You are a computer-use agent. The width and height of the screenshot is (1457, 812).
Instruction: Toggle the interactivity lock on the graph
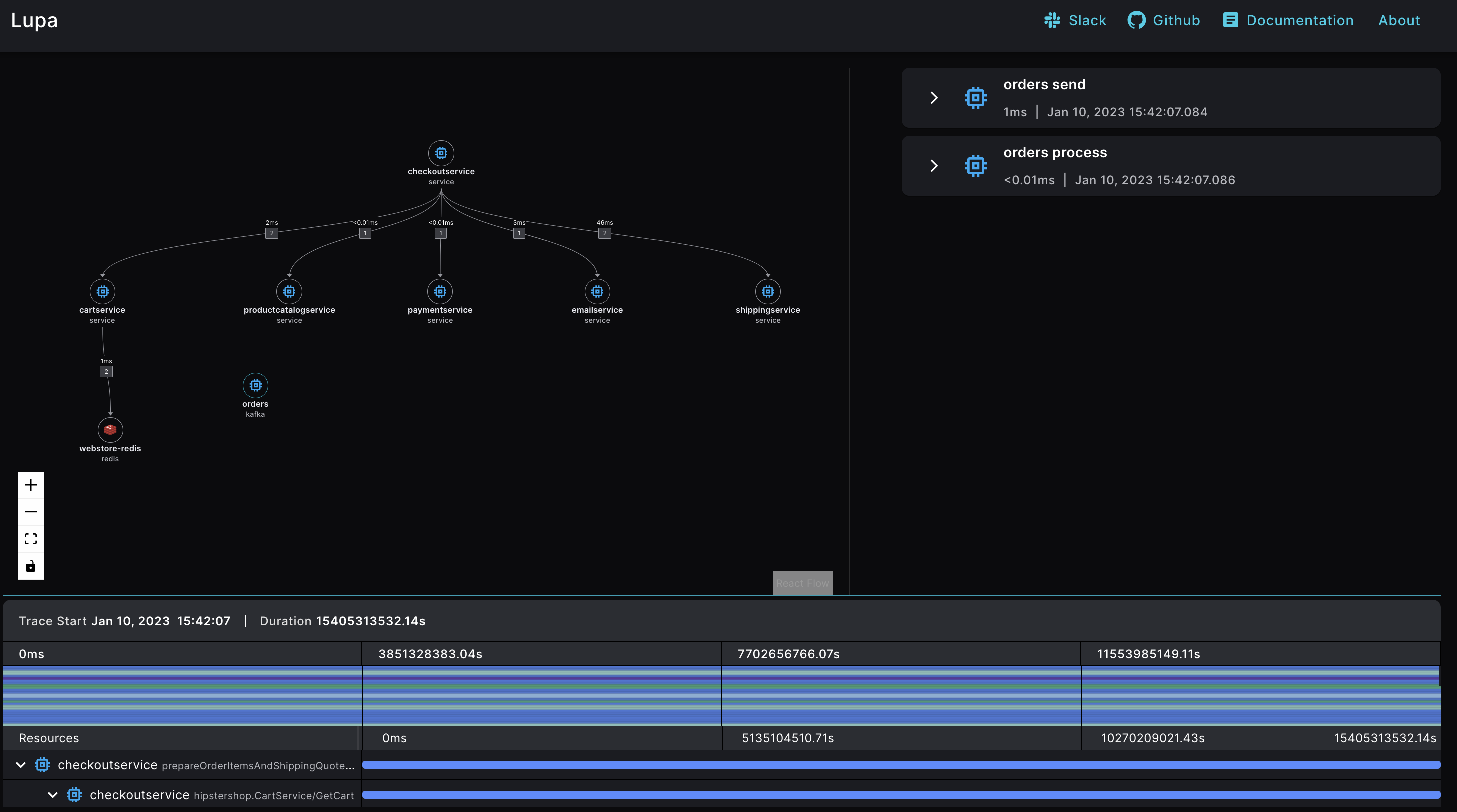tap(31, 565)
